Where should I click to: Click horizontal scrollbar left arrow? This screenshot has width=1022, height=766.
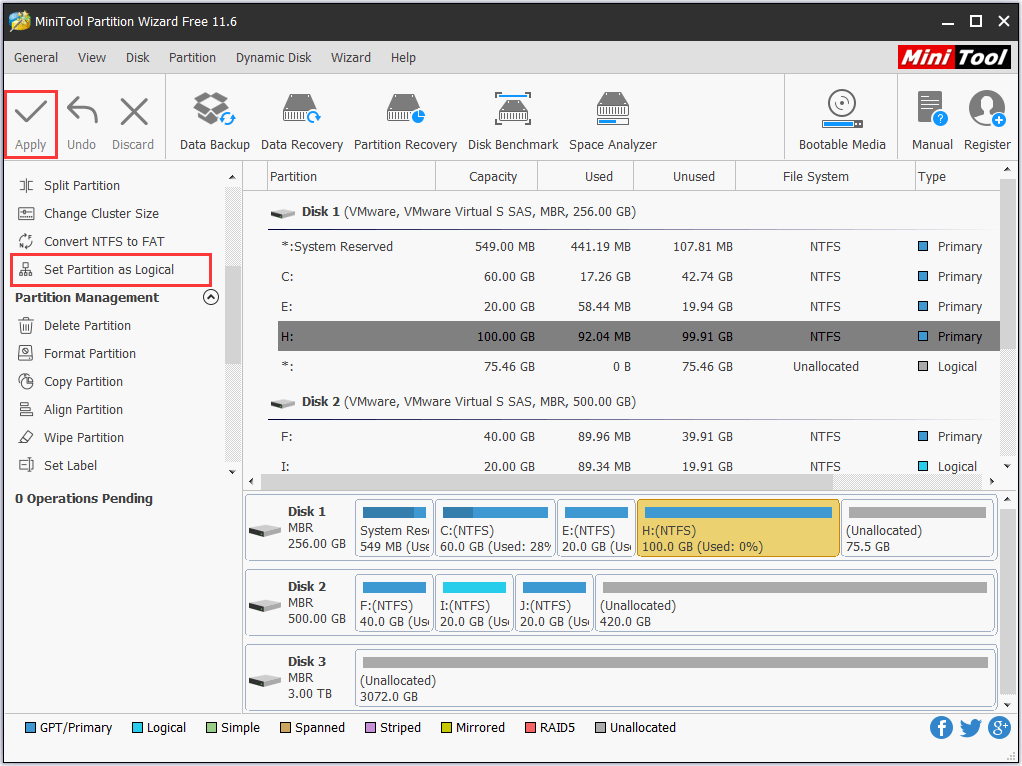[252, 482]
